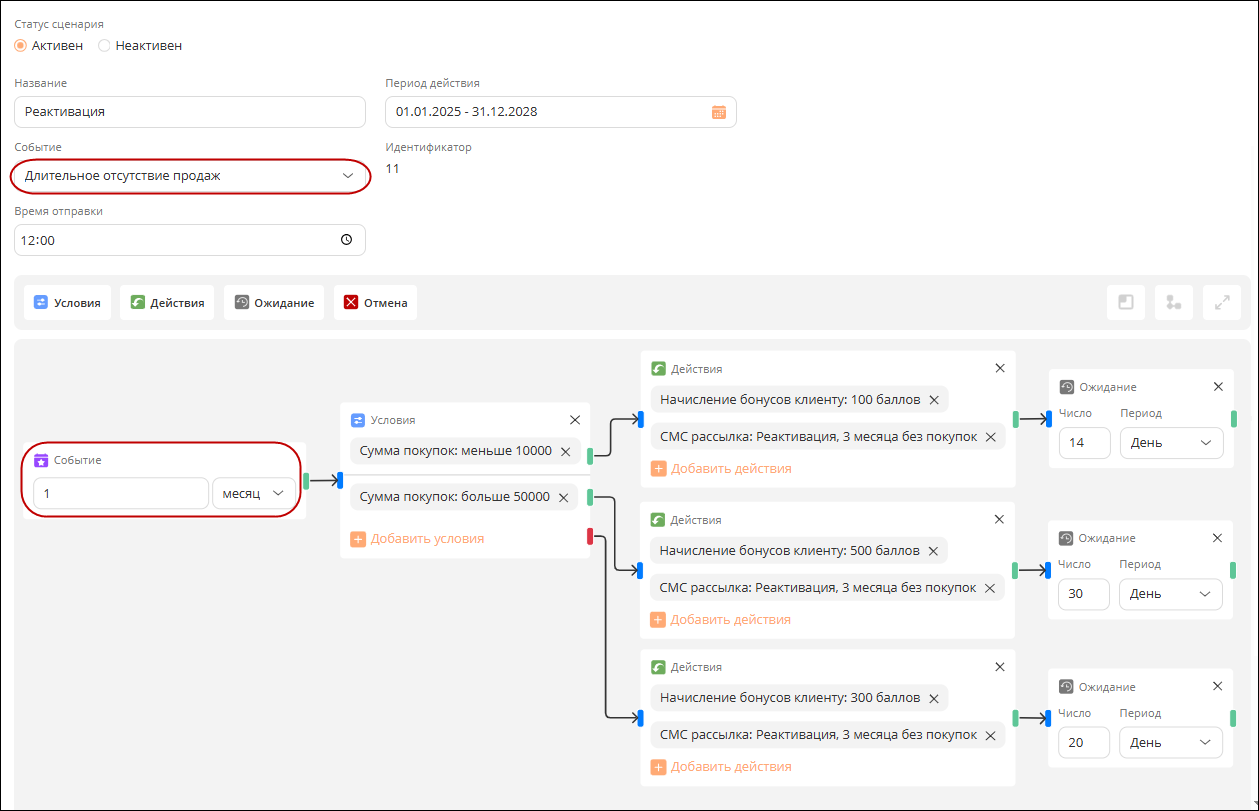Delete the 500 баллов bonus action
The image size is (1259, 811).
[x=933, y=551]
